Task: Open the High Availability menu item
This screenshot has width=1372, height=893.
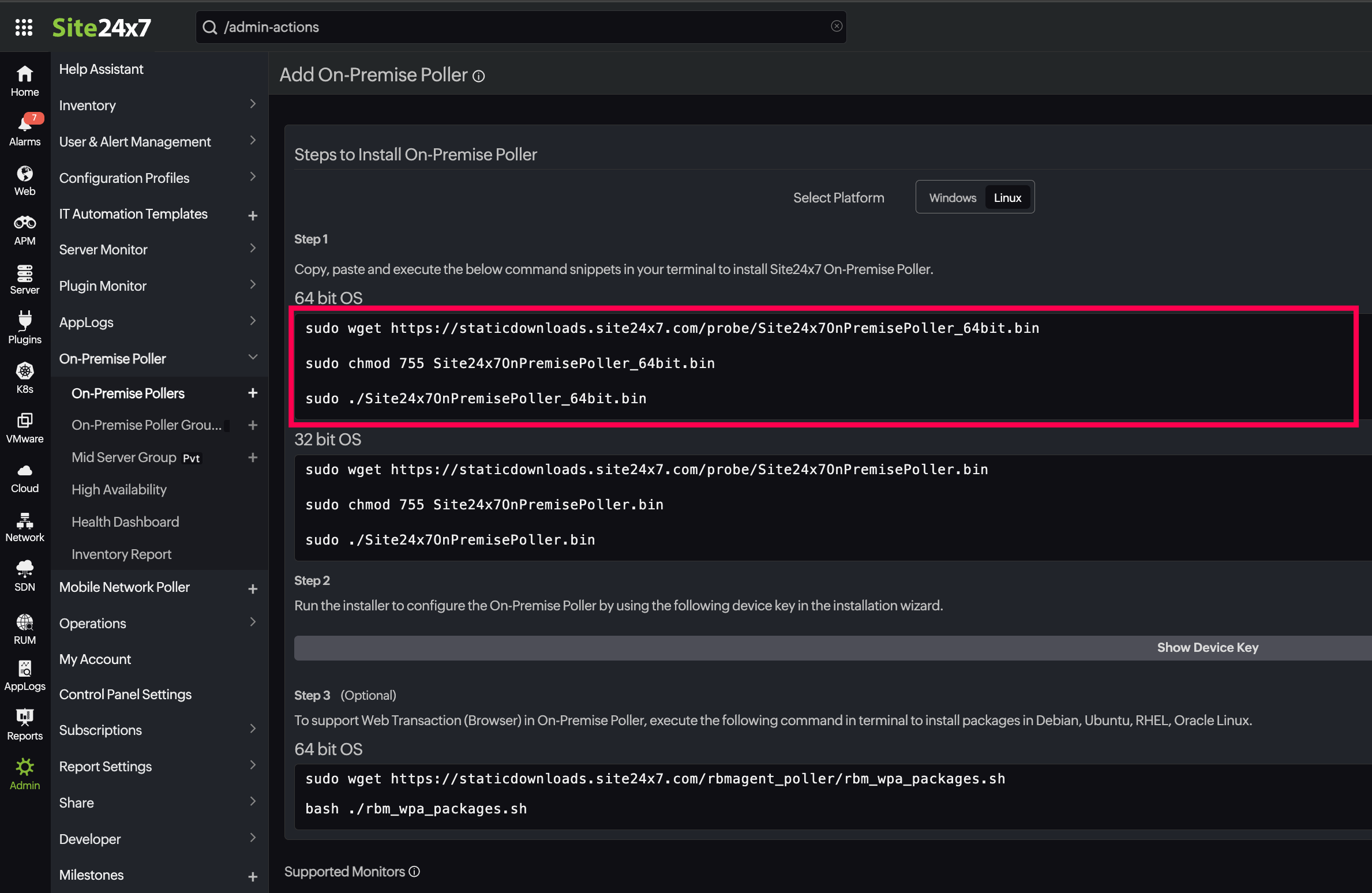Action: coord(119,490)
